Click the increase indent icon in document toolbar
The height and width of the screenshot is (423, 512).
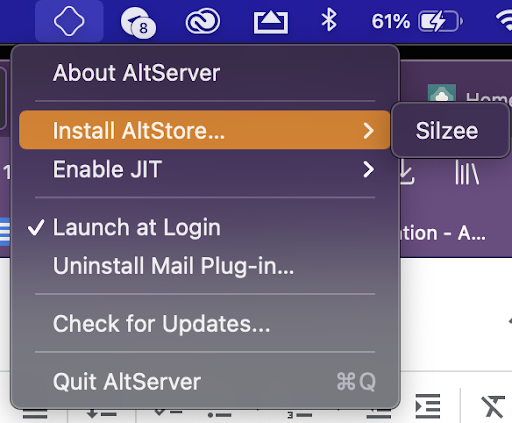[x=428, y=406]
